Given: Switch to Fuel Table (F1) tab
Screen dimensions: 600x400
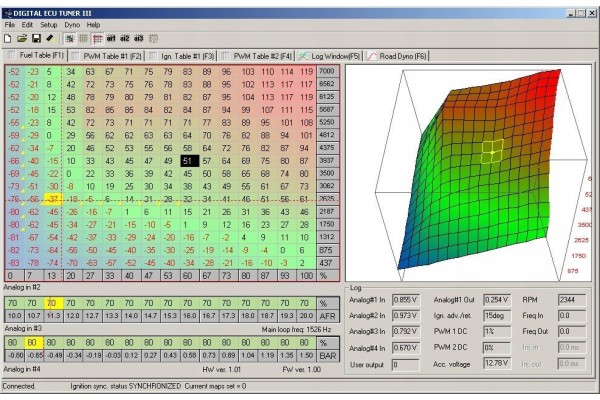Looking at the screenshot, I should tap(36, 55).
